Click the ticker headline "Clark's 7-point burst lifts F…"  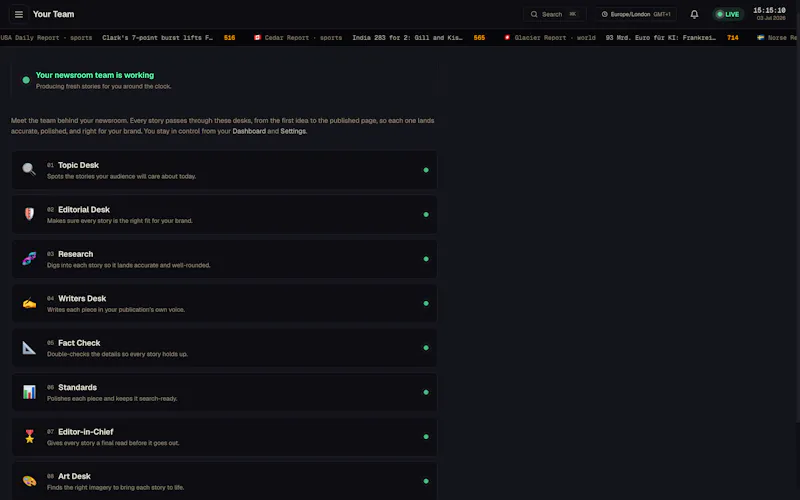157,38
